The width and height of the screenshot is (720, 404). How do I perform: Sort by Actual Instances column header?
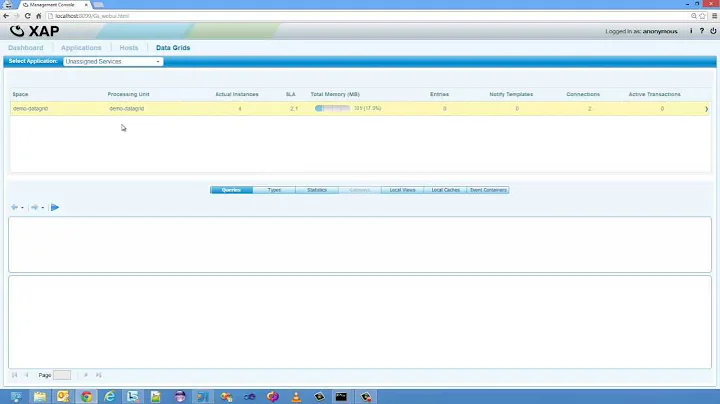pyautogui.click(x=237, y=94)
